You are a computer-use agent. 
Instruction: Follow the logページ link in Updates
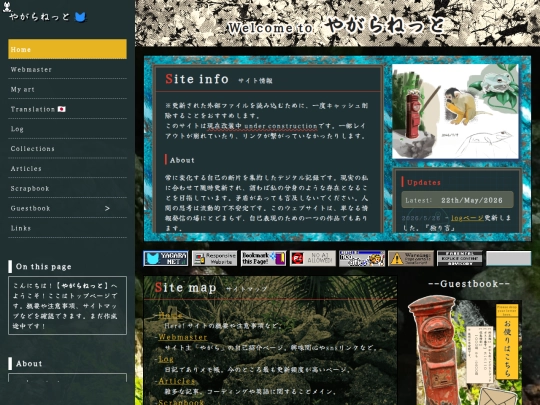click(x=467, y=218)
